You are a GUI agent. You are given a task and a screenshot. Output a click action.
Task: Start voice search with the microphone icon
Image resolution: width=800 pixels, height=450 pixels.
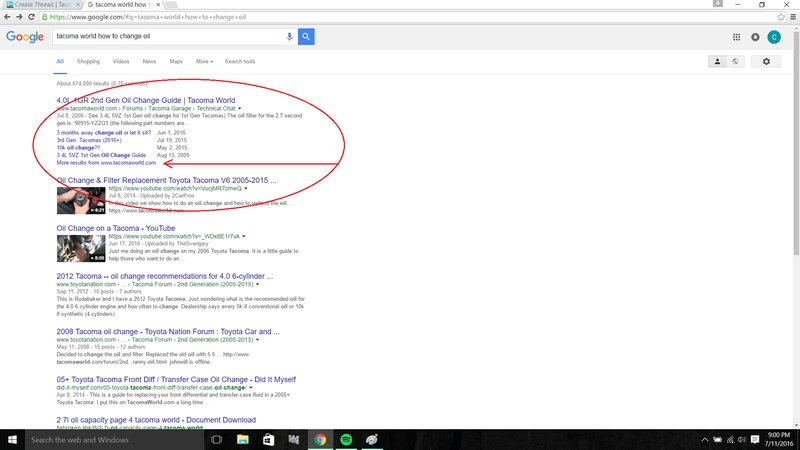pos(289,36)
